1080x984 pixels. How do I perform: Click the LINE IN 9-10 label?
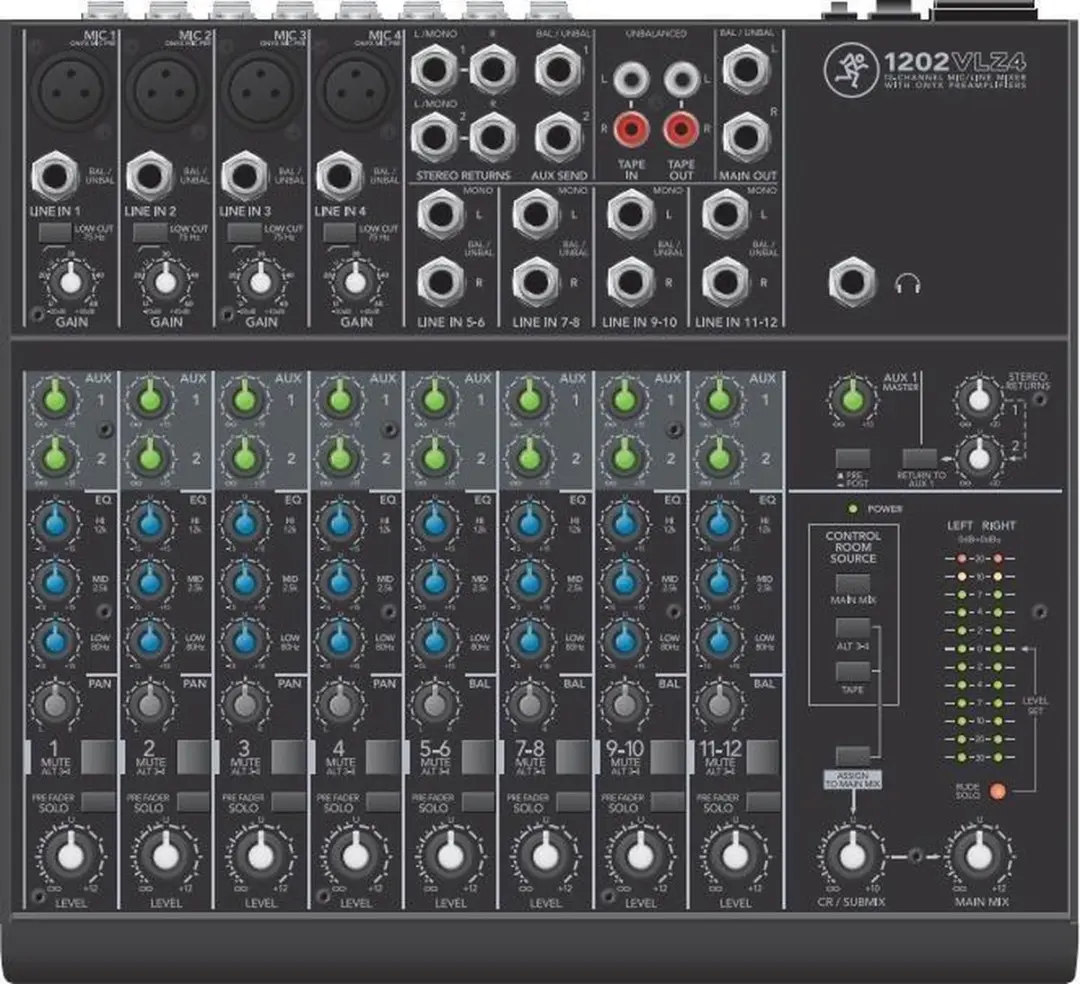(640, 322)
